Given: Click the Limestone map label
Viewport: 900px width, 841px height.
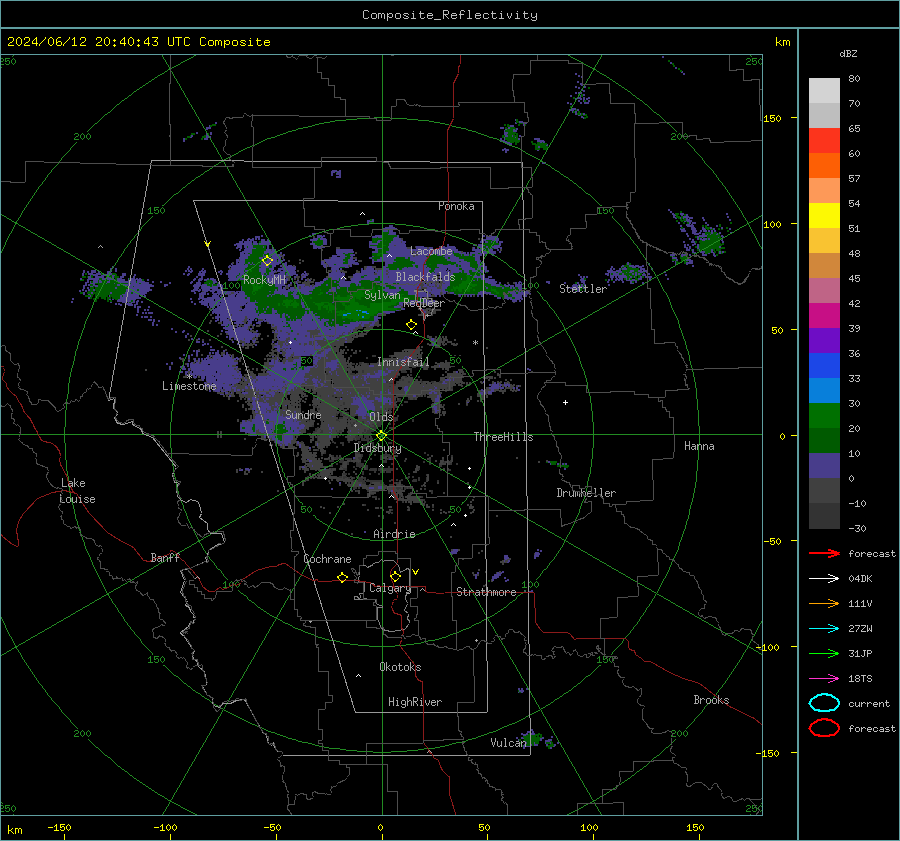Looking at the screenshot, I should pyautogui.click(x=189, y=386).
